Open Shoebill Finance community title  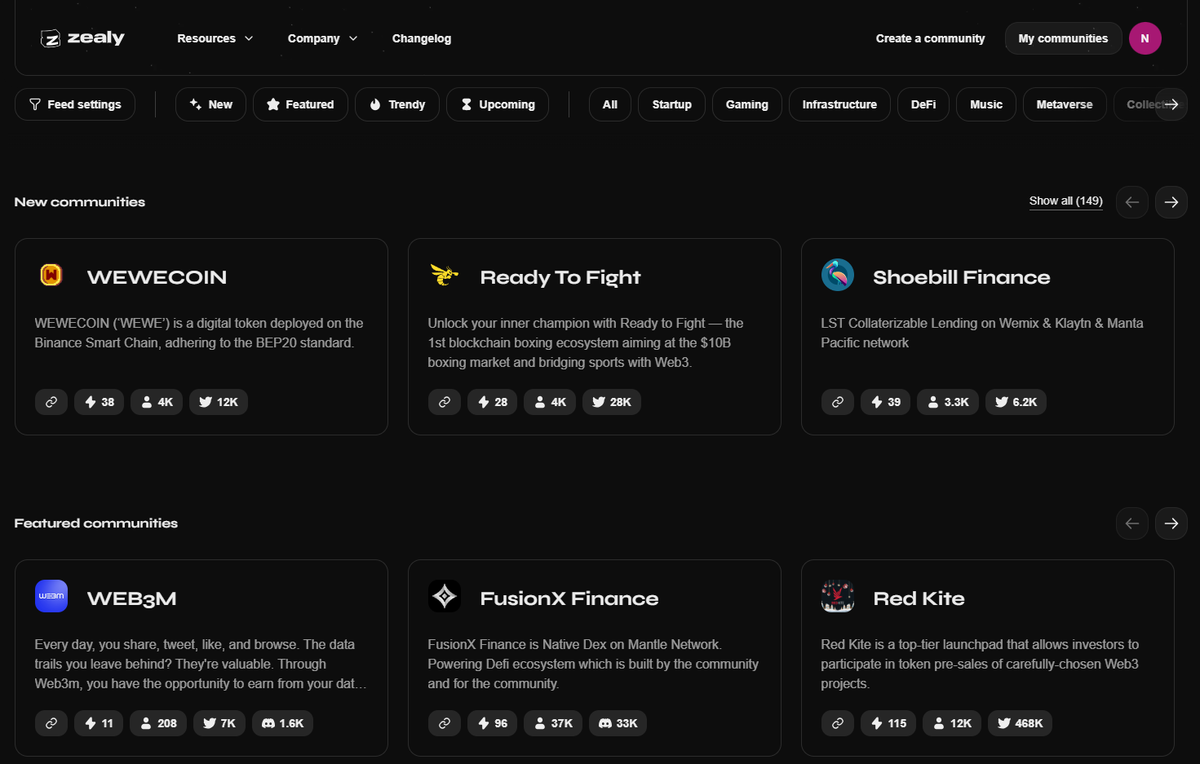point(962,277)
